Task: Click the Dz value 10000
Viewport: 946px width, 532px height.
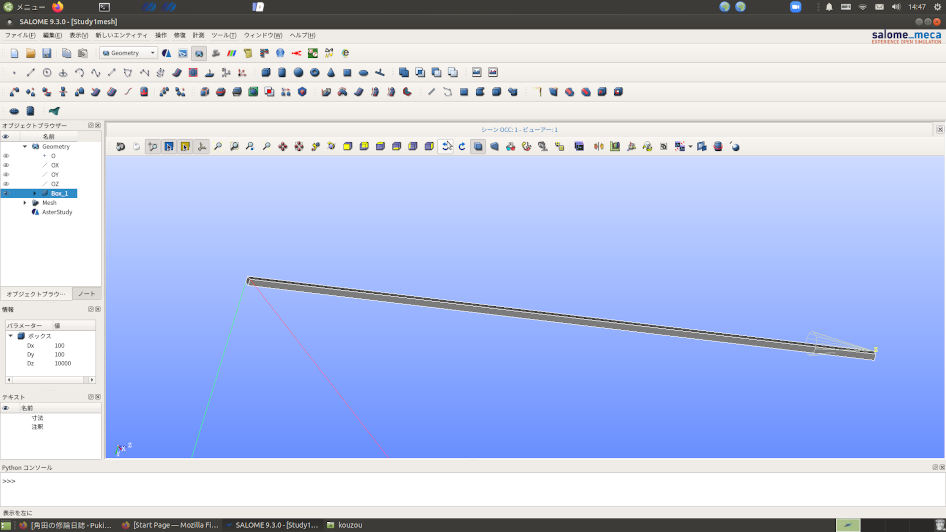Action: click(x=63, y=364)
